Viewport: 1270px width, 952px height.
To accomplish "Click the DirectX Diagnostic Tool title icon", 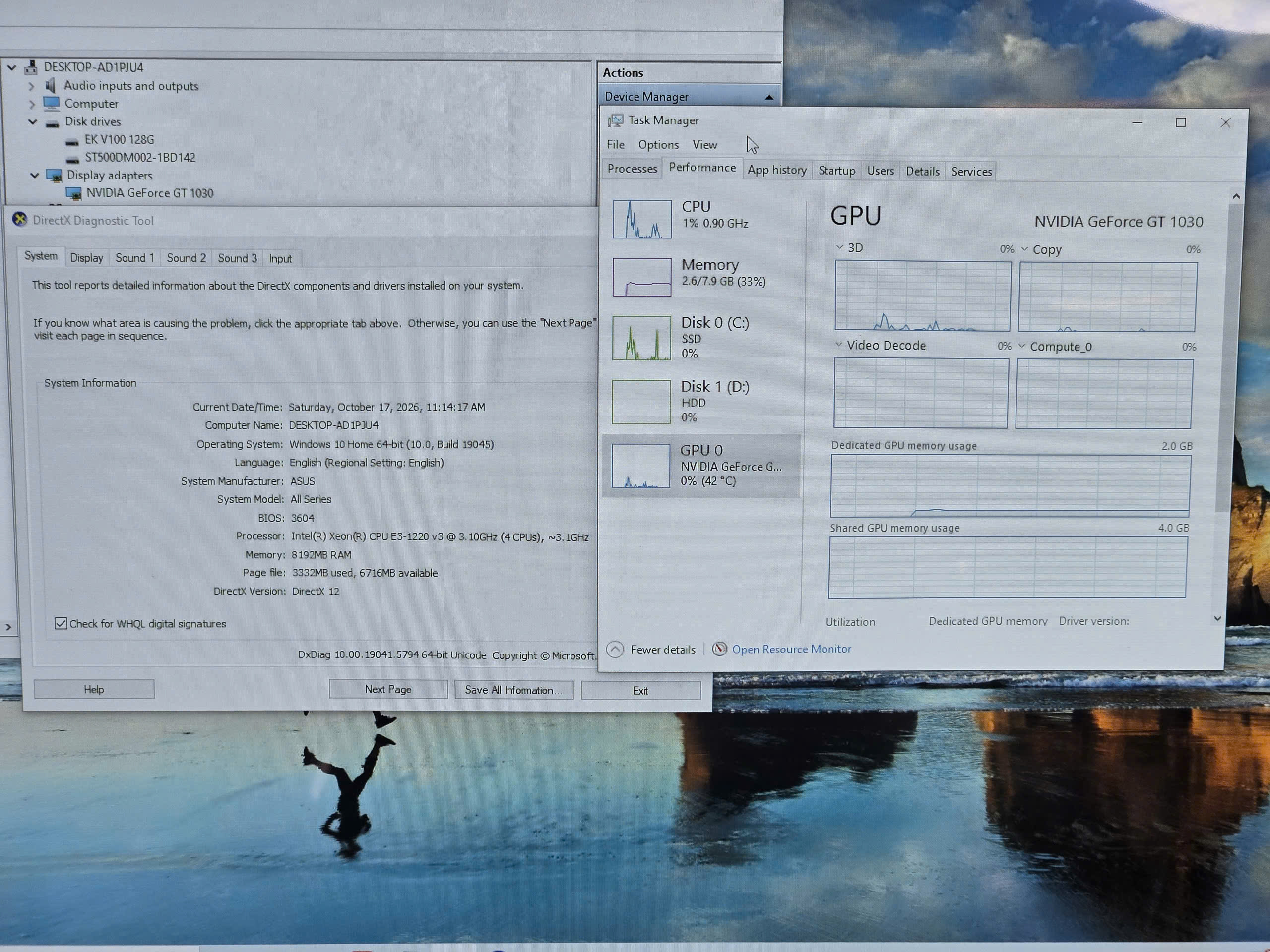I will [20, 219].
